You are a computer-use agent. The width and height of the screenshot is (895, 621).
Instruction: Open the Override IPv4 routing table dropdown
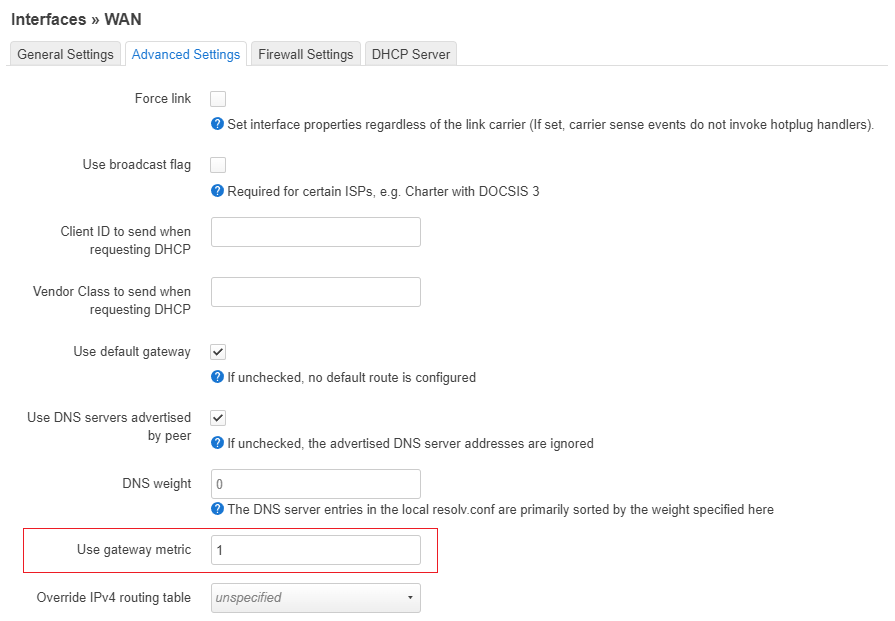click(x=316, y=598)
